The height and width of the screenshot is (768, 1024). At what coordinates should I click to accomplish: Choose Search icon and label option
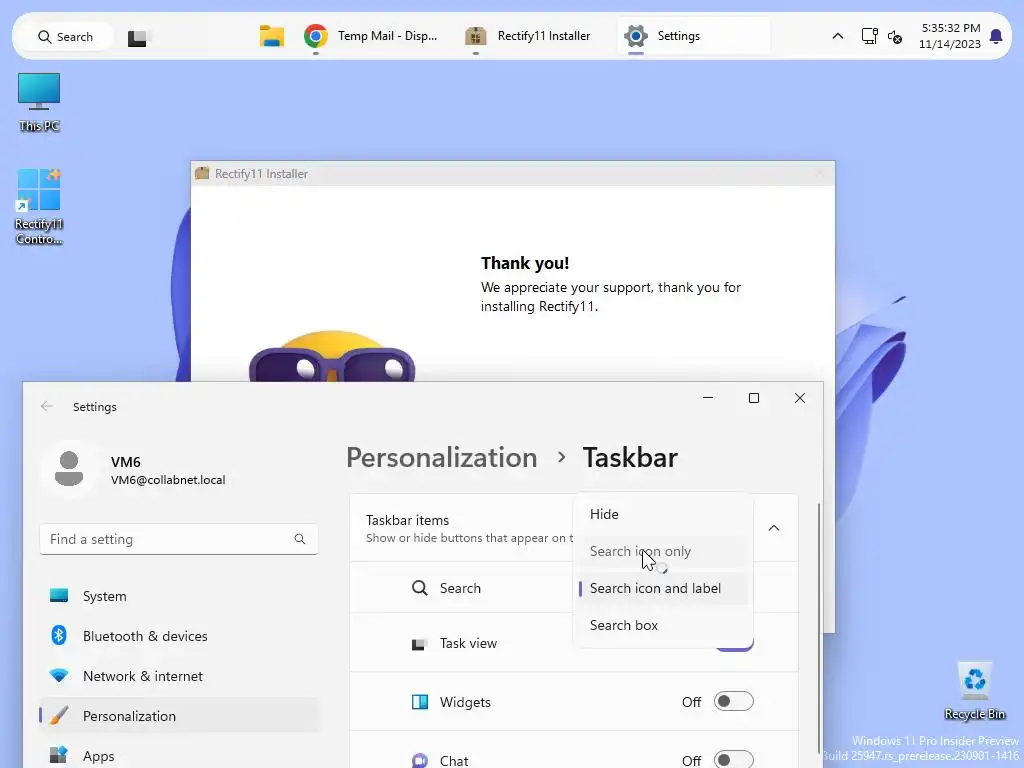click(663, 588)
